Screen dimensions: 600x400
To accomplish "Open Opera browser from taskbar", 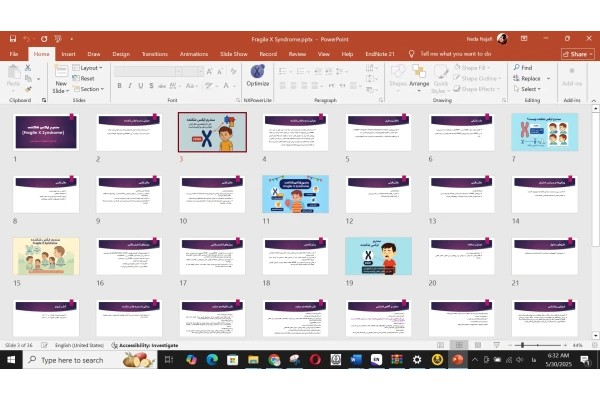I will (315, 360).
